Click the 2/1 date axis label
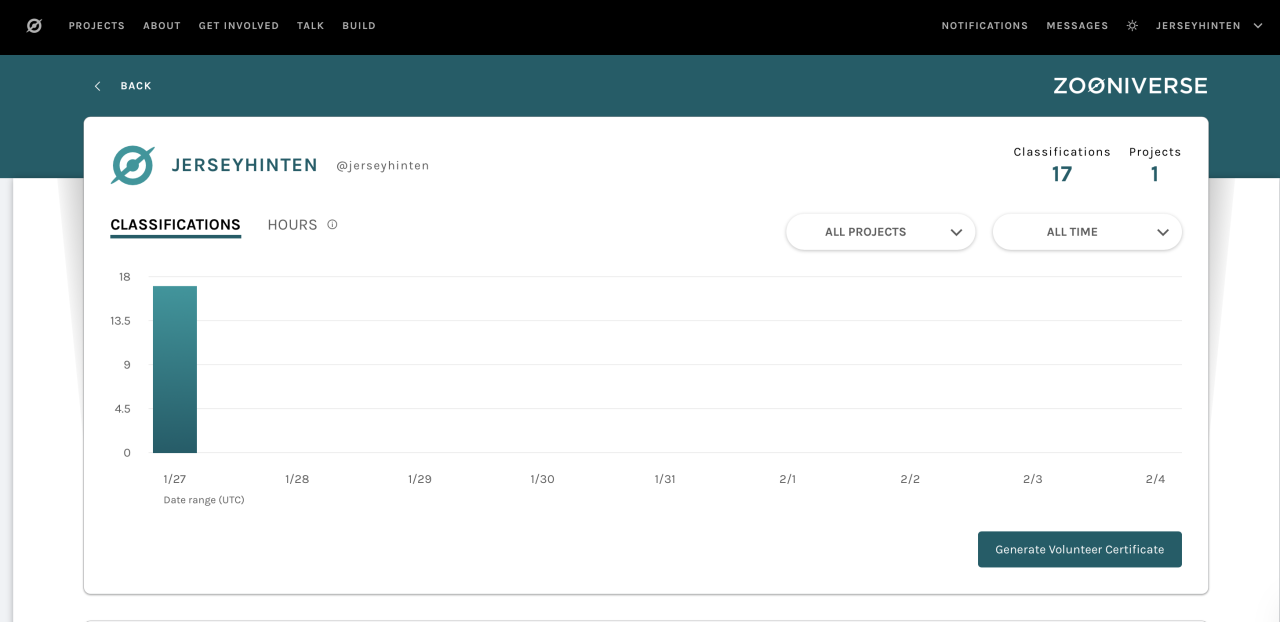The height and width of the screenshot is (622, 1280). [788, 479]
